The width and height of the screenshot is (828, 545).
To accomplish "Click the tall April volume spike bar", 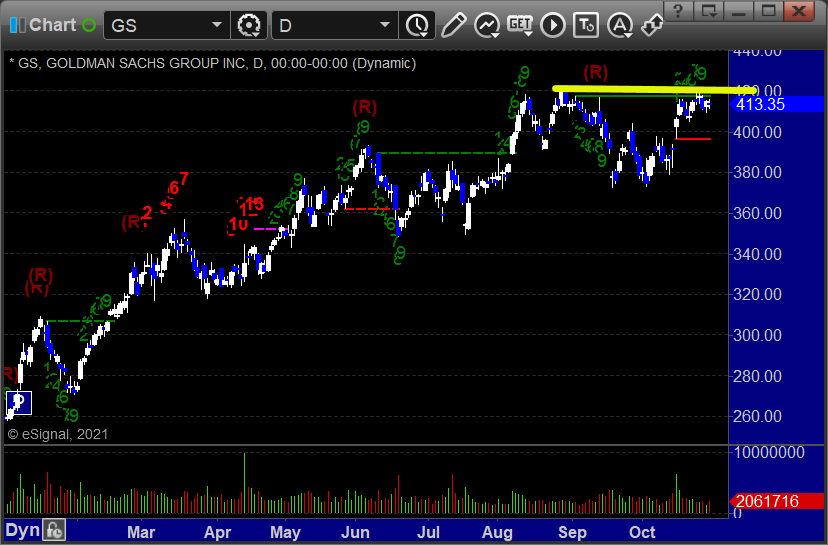I will tap(244, 483).
